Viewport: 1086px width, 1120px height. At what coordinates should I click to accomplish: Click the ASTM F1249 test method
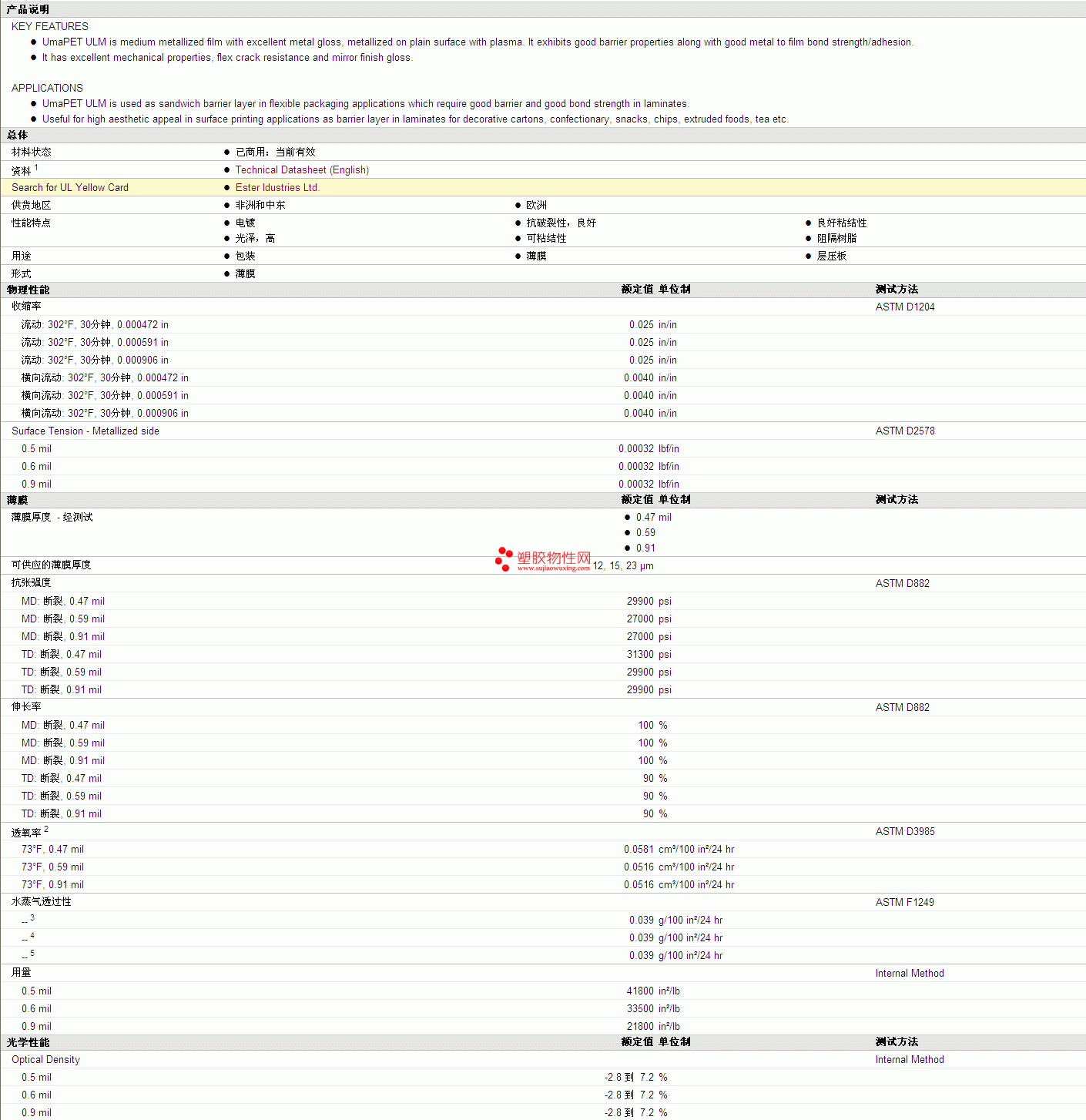click(x=905, y=903)
